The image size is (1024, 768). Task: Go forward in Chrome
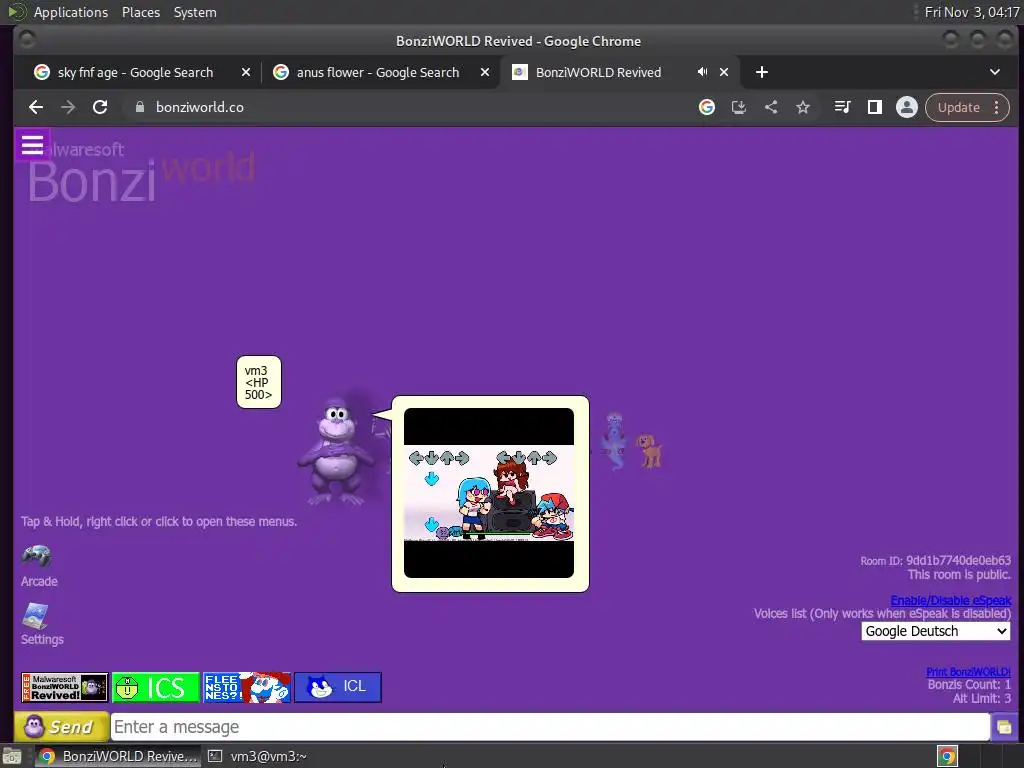68,107
